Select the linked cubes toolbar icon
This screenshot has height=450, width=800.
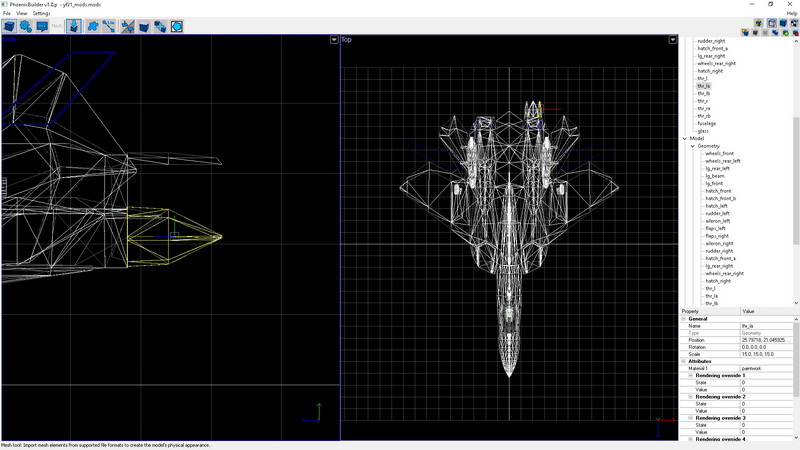[160, 26]
